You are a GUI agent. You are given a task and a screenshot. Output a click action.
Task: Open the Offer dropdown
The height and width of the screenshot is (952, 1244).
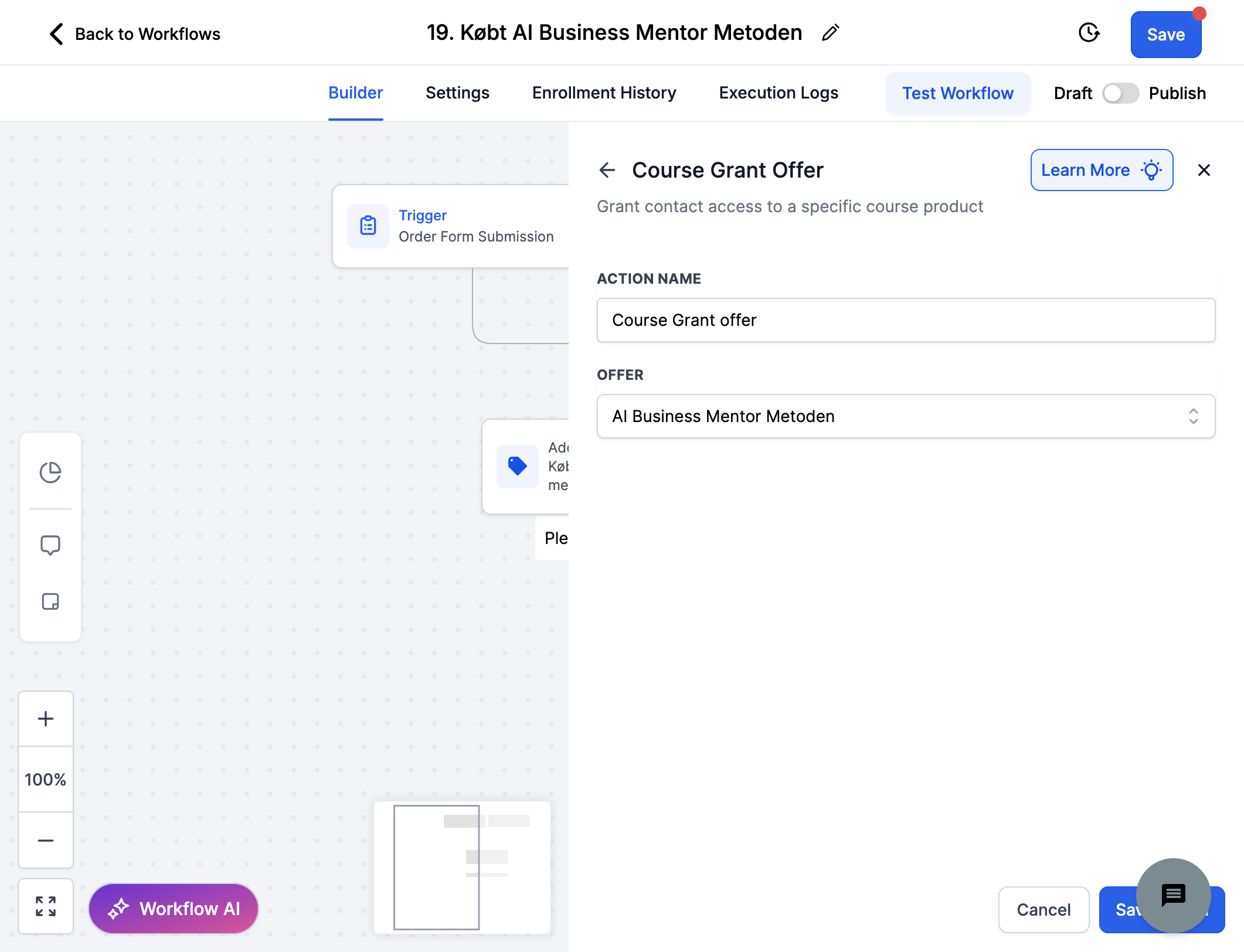[906, 416]
